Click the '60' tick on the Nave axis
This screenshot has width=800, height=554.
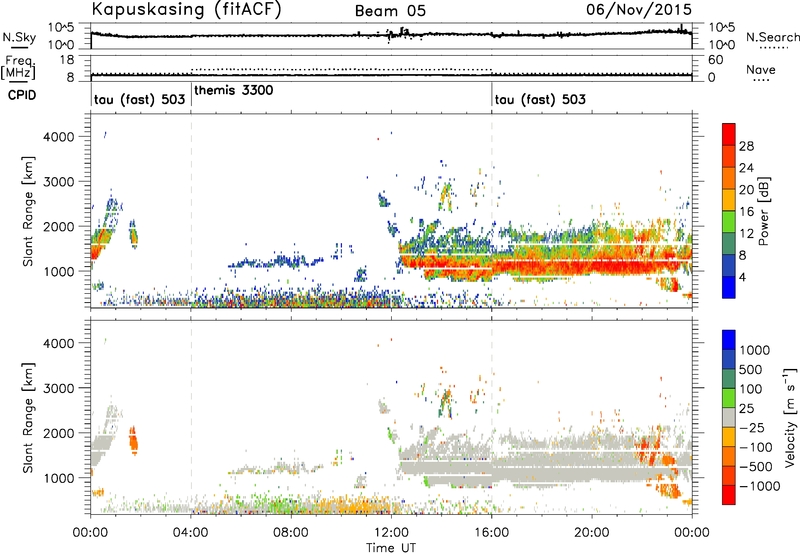pyautogui.click(x=716, y=60)
